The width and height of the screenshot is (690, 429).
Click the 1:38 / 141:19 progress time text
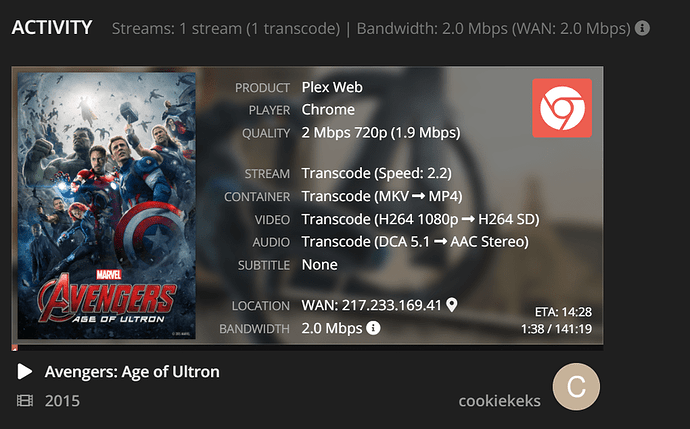(556, 329)
